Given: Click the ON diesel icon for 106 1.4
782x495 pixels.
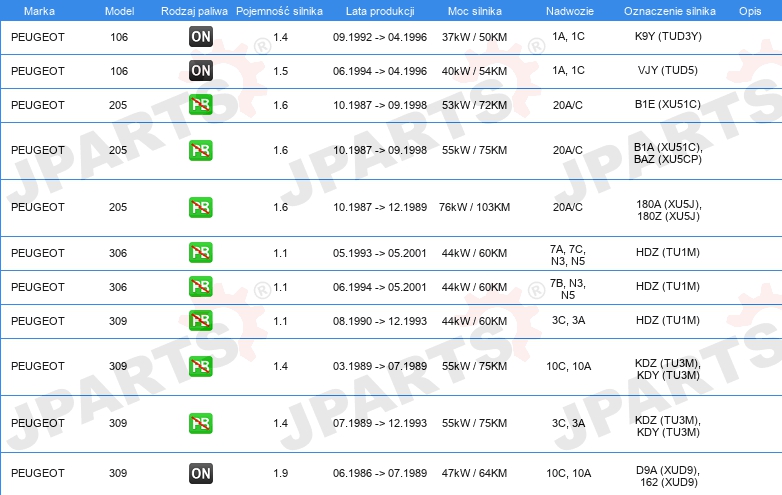Looking at the screenshot, I should (x=201, y=36).
